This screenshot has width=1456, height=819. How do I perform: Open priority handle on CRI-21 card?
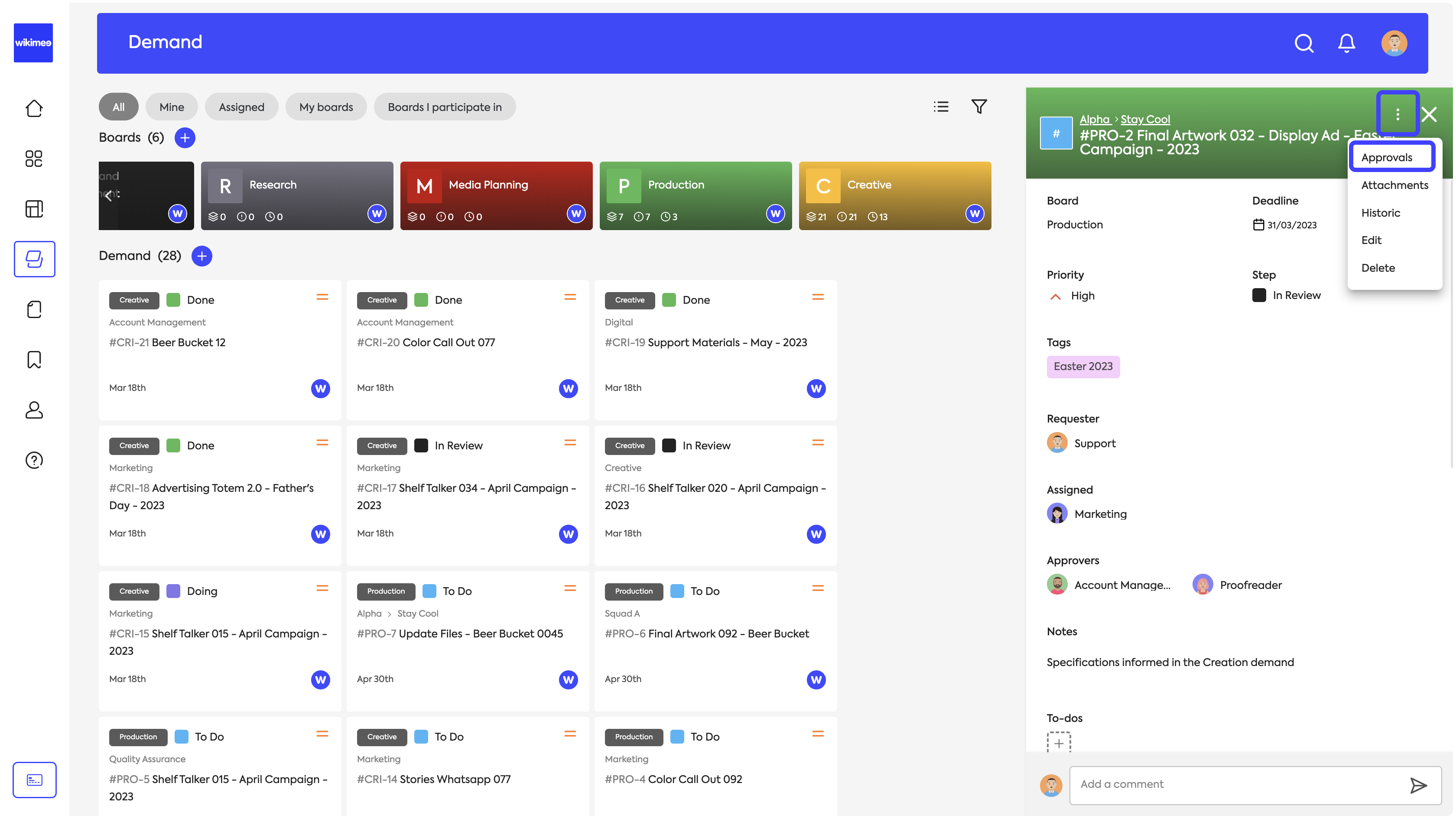322,297
